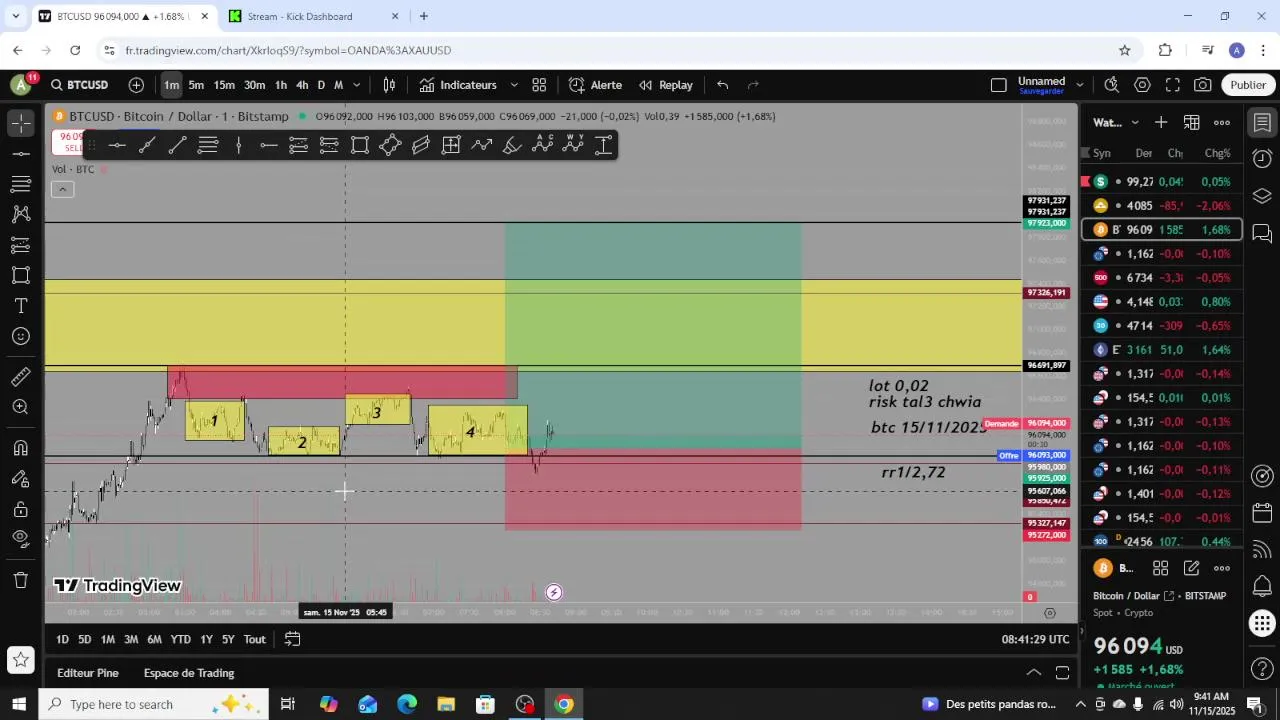Switch to the Stream - Kick Dashboard tab
Viewport: 1280px width, 720px height.
pos(312,16)
